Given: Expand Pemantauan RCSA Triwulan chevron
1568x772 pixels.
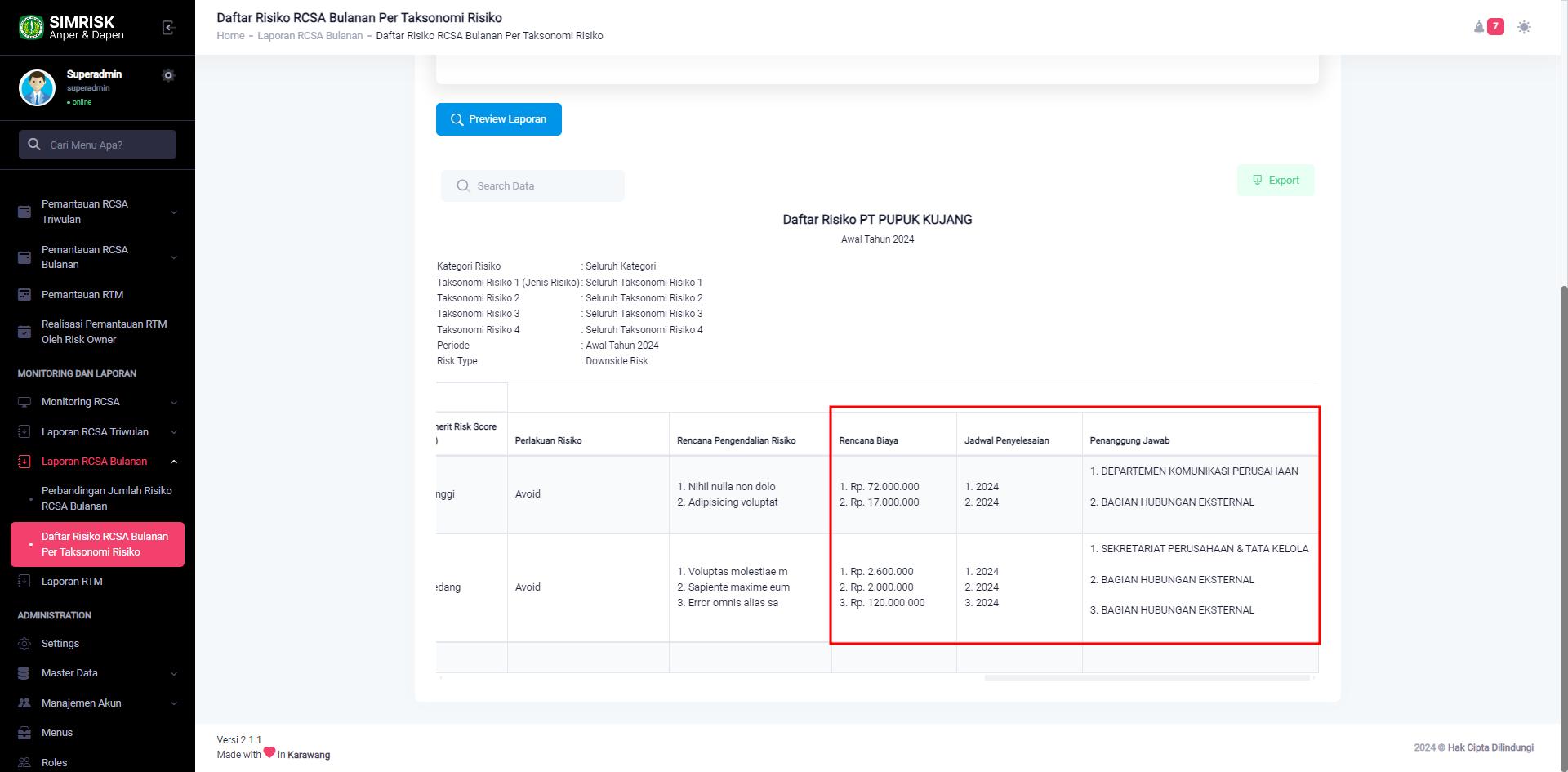Looking at the screenshot, I should pyautogui.click(x=174, y=212).
